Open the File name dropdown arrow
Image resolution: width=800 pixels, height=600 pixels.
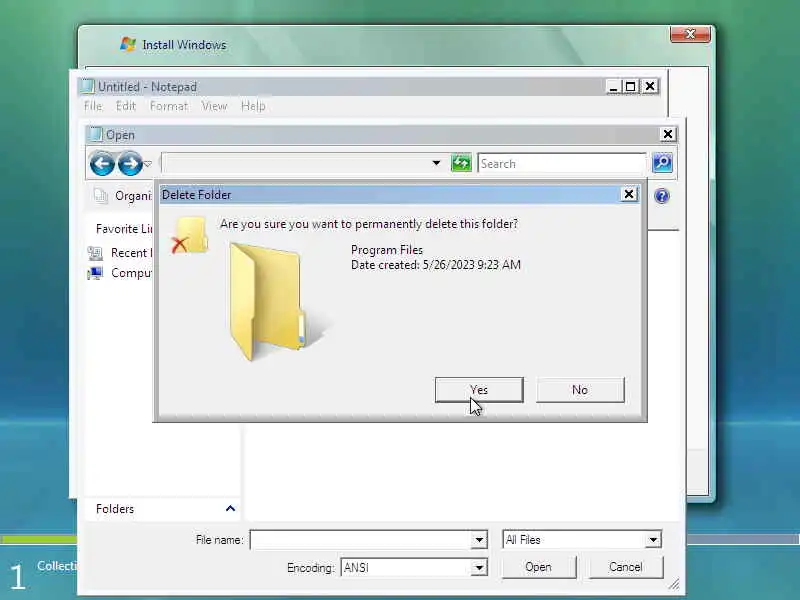coord(479,540)
